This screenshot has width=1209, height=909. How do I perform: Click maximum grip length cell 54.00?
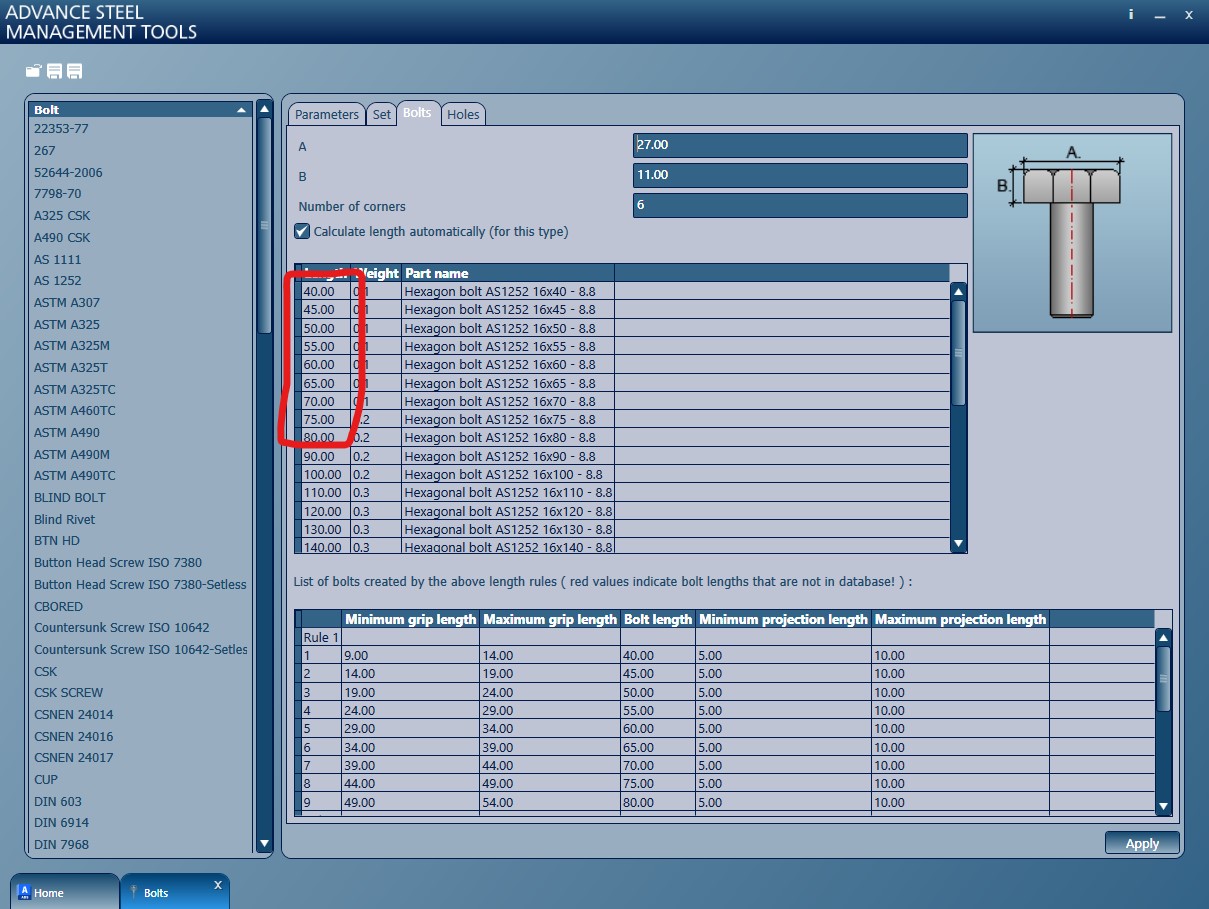point(550,802)
